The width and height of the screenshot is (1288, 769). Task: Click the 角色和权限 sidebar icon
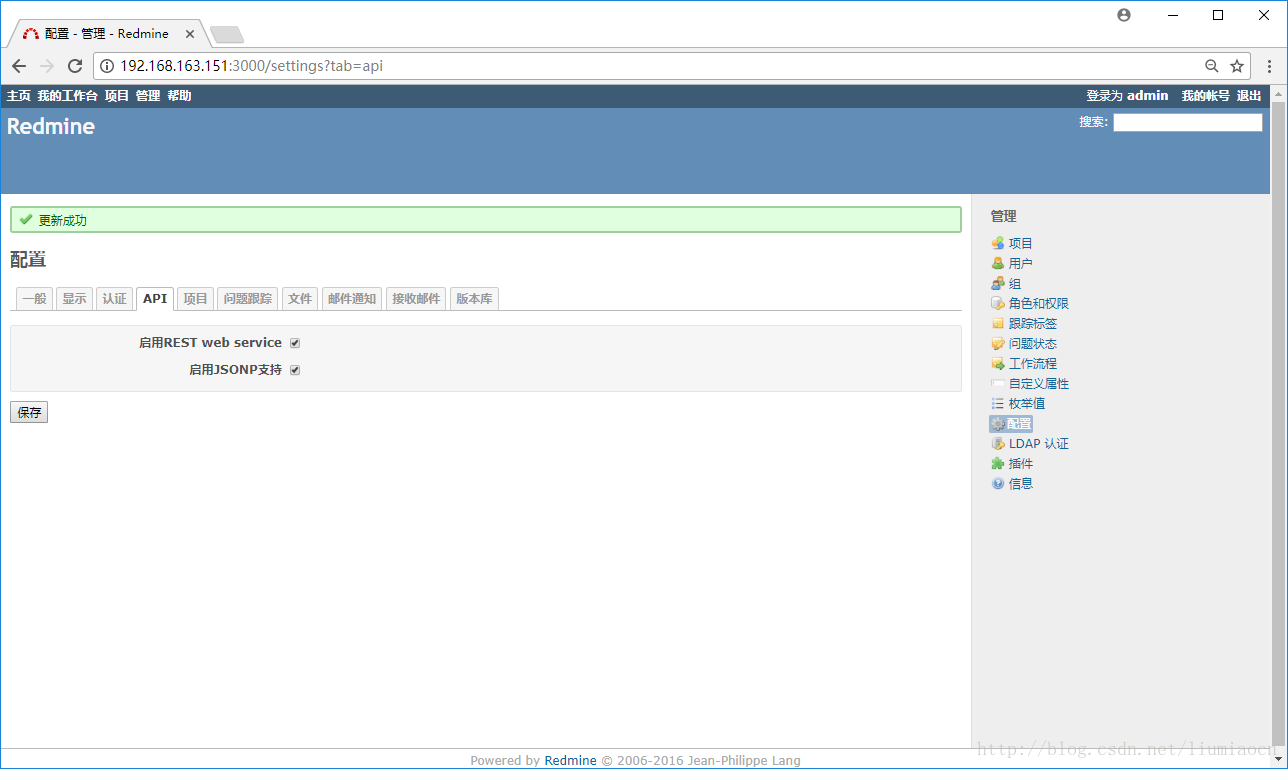tap(997, 303)
